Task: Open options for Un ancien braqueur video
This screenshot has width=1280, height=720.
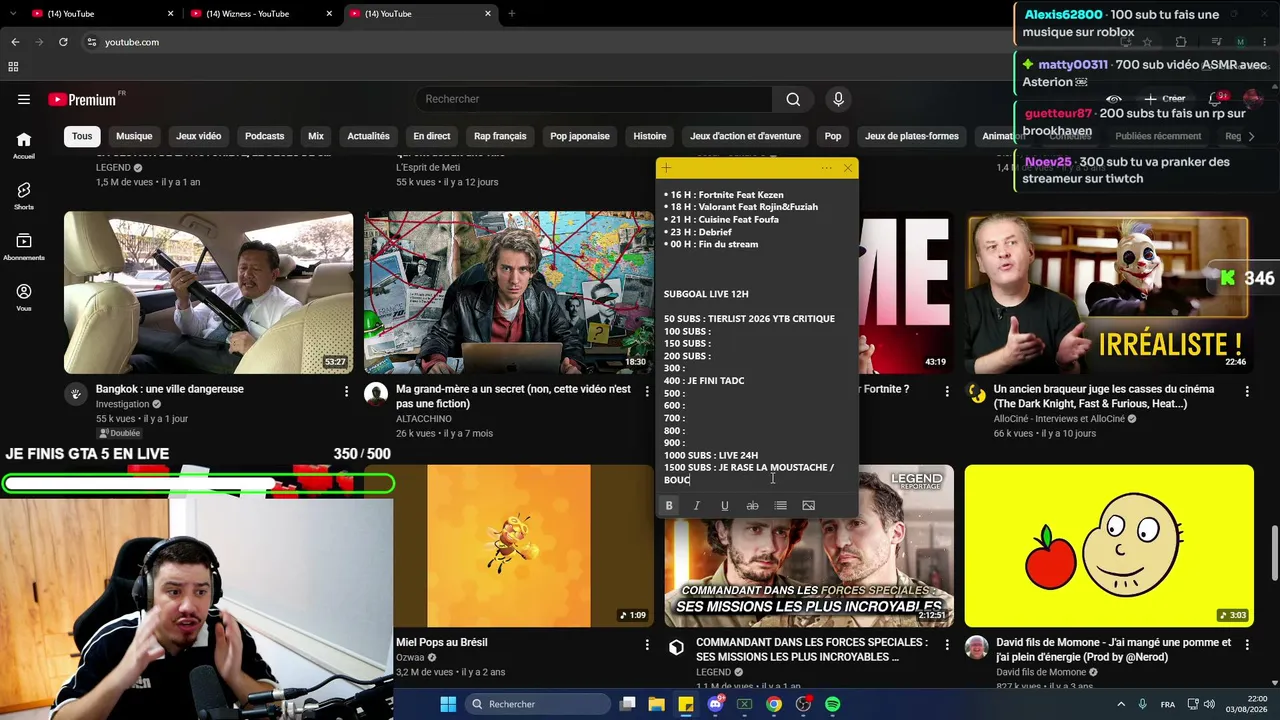Action: 1247,391
